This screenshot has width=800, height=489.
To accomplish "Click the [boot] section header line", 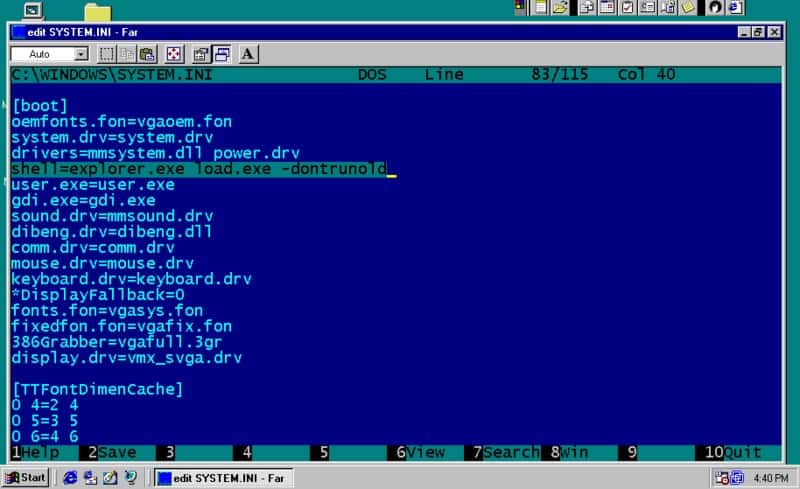I will pyautogui.click(x=40, y=106).
